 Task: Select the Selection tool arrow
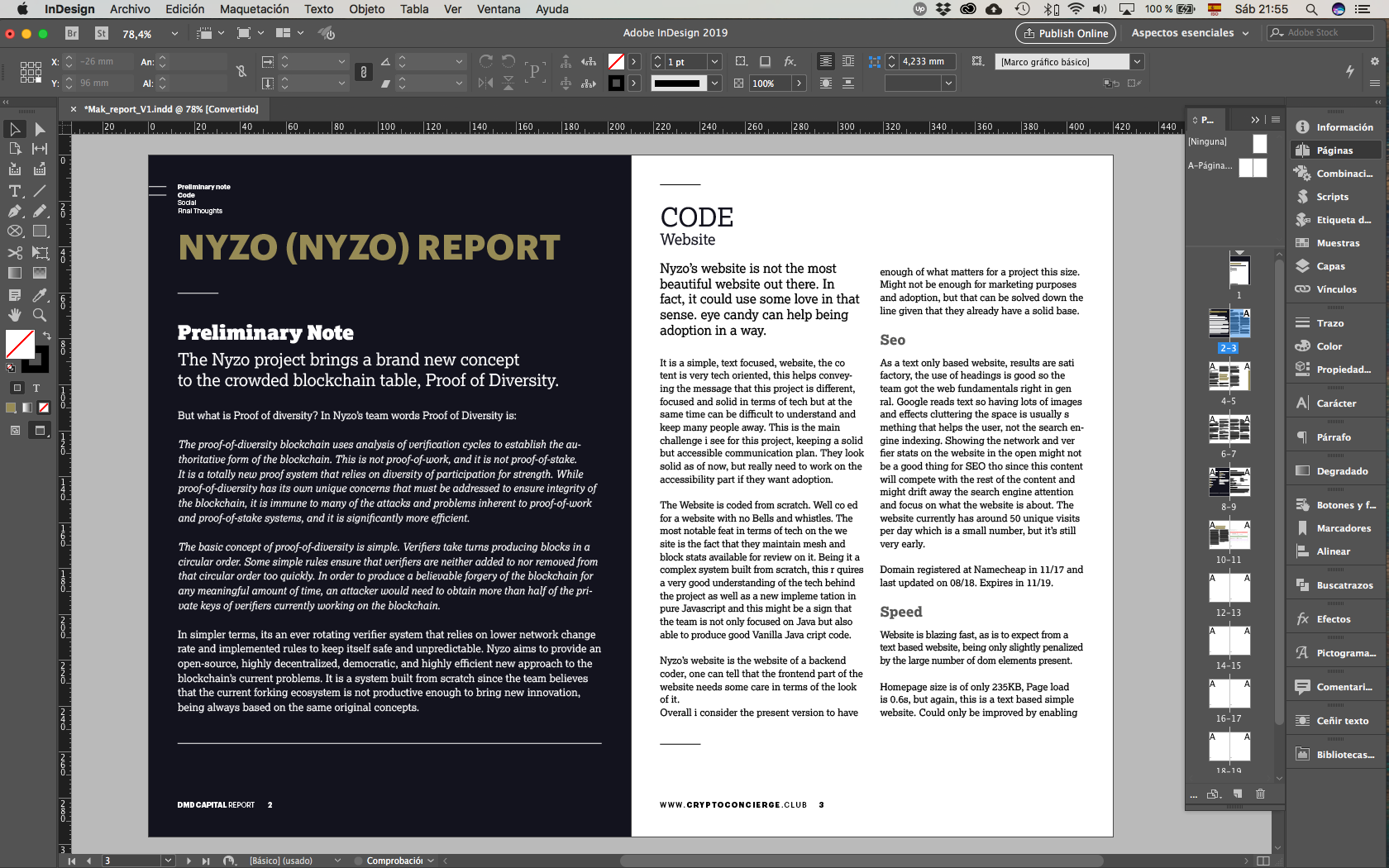(15, 129)
